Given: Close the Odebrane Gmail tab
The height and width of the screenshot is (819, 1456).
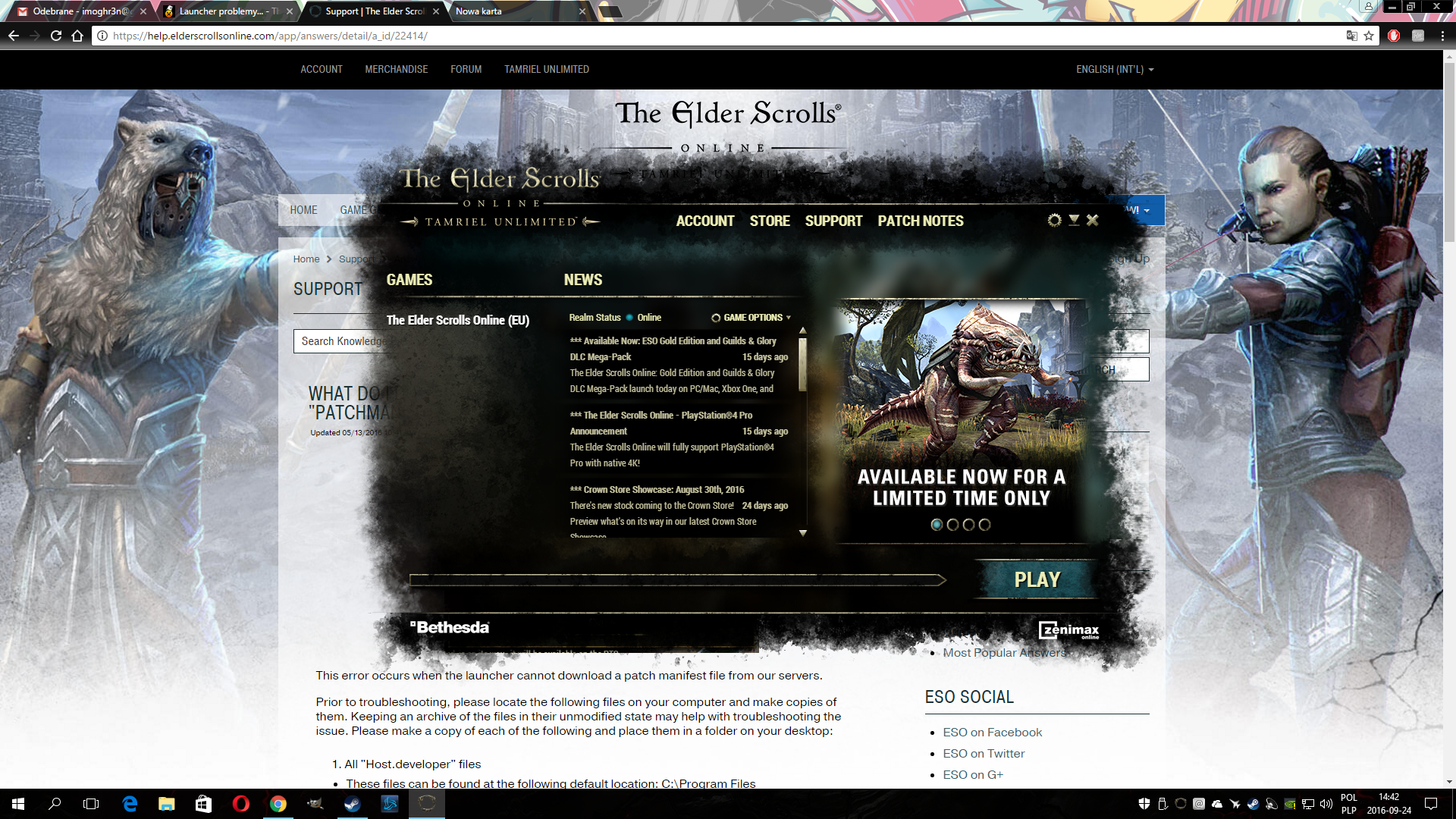Looking at the screenshot, I should click(143, 11).
